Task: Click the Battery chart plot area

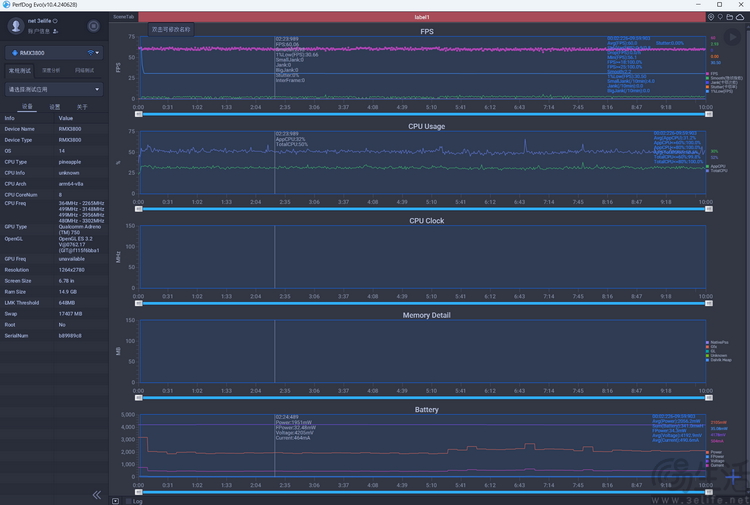Action: pos(423,446)
